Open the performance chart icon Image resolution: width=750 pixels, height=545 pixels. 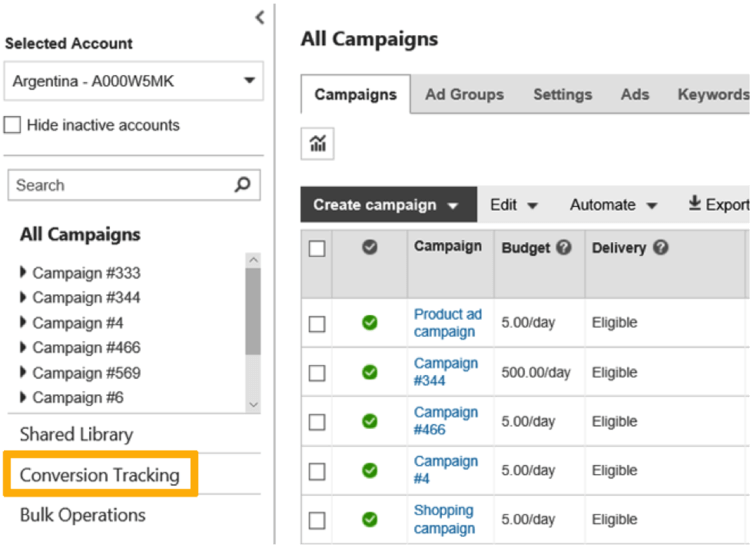pos(318,144)
